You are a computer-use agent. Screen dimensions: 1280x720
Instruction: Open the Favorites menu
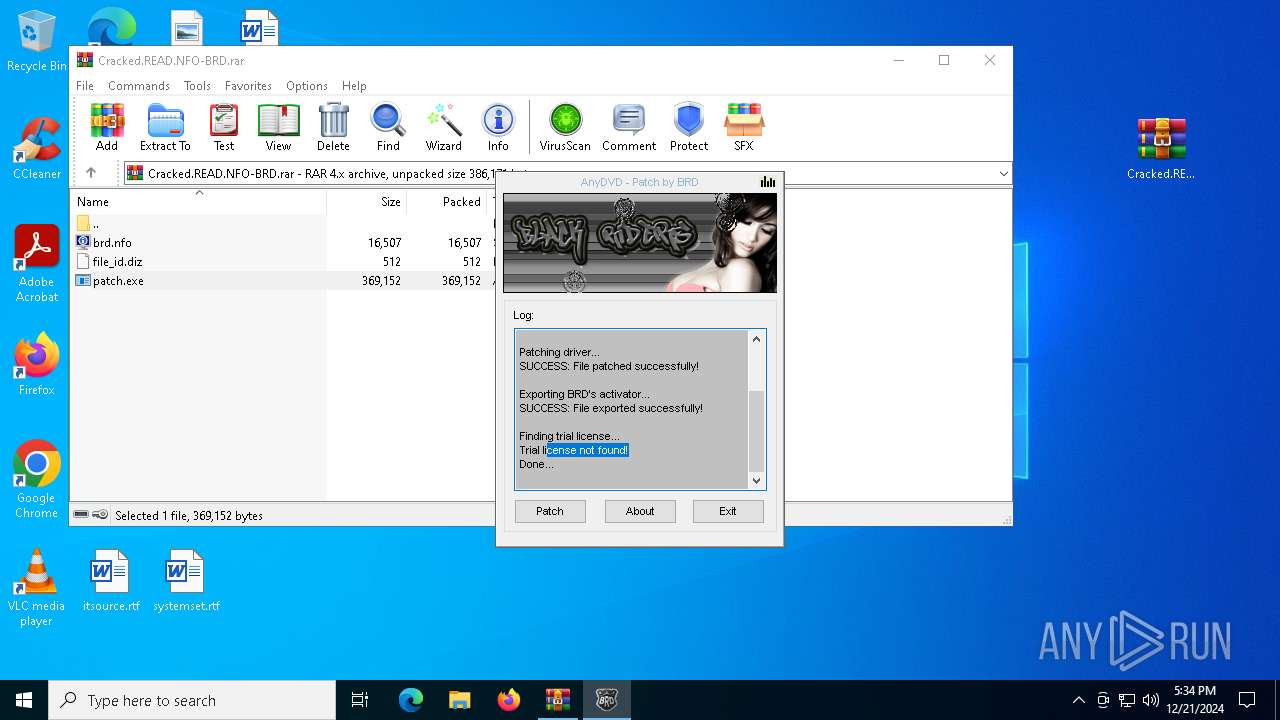click(248, 86)
